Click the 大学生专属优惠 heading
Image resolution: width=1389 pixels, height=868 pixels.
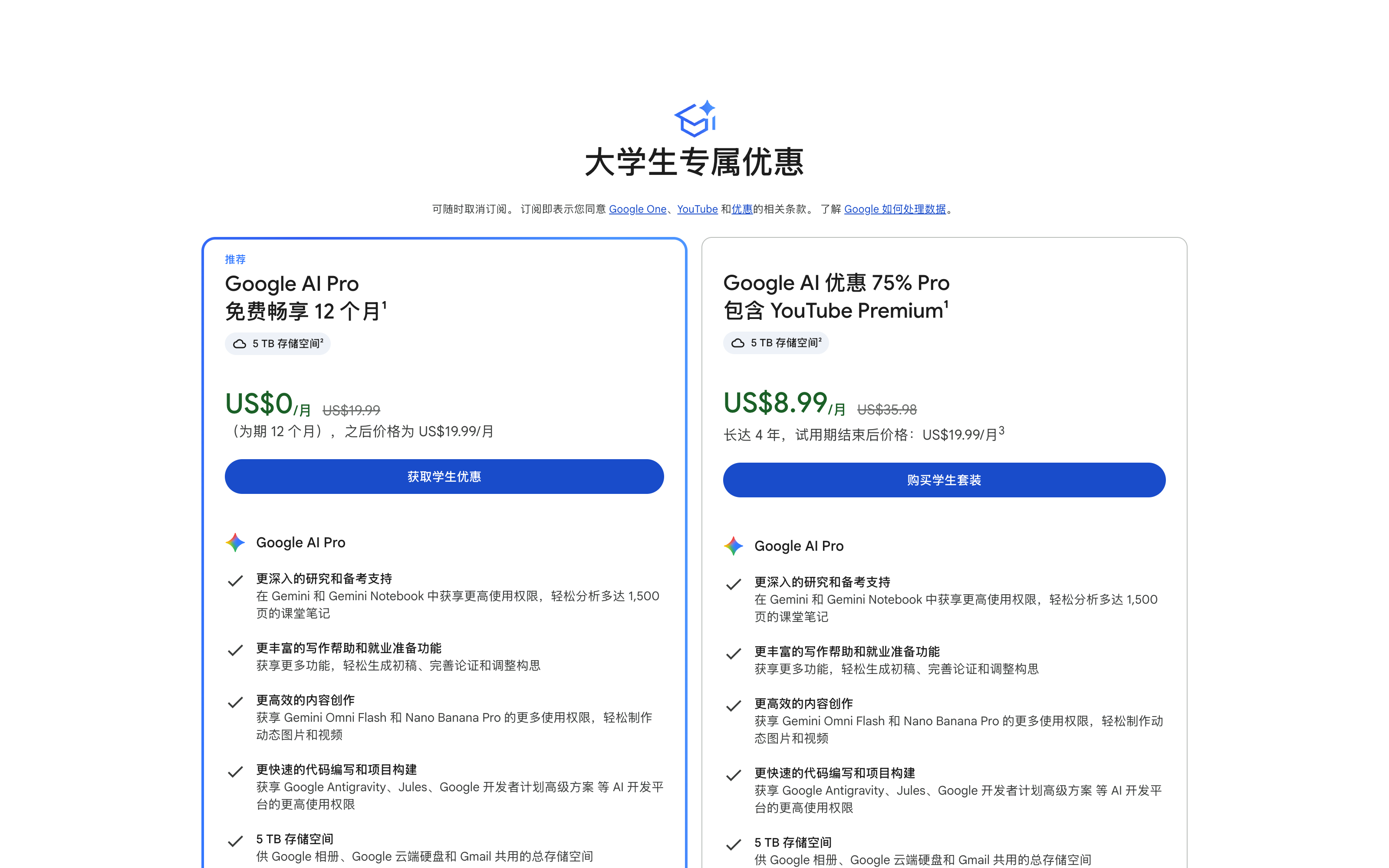click(694, 162)
